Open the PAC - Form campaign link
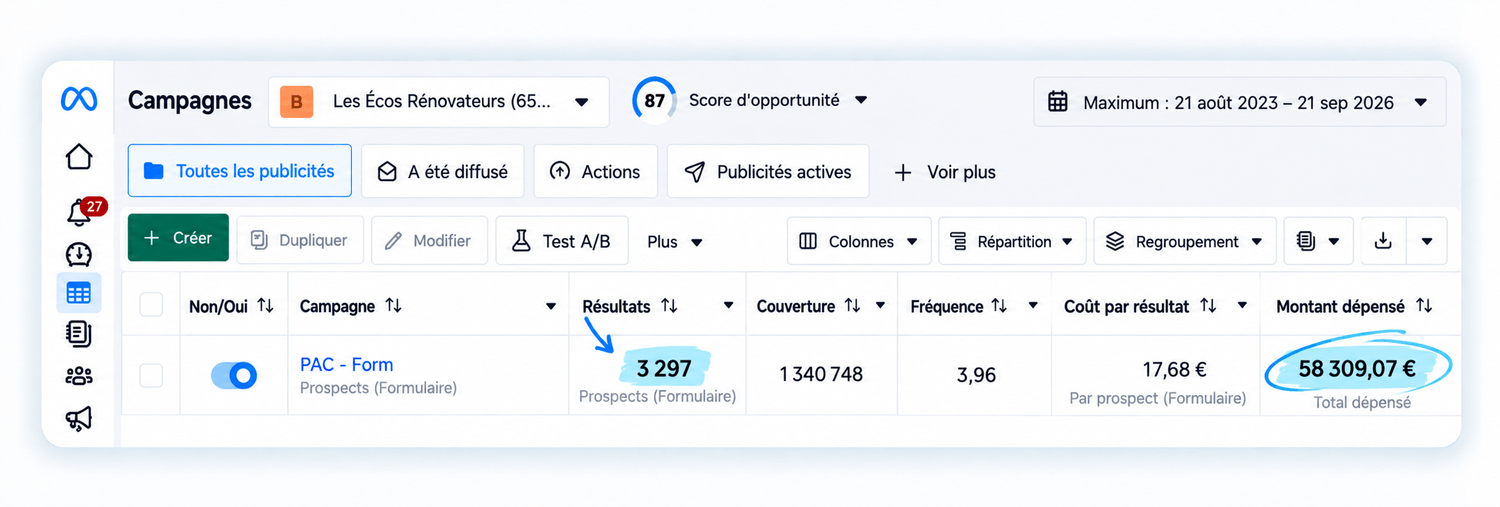 click(x=347, y=365)
